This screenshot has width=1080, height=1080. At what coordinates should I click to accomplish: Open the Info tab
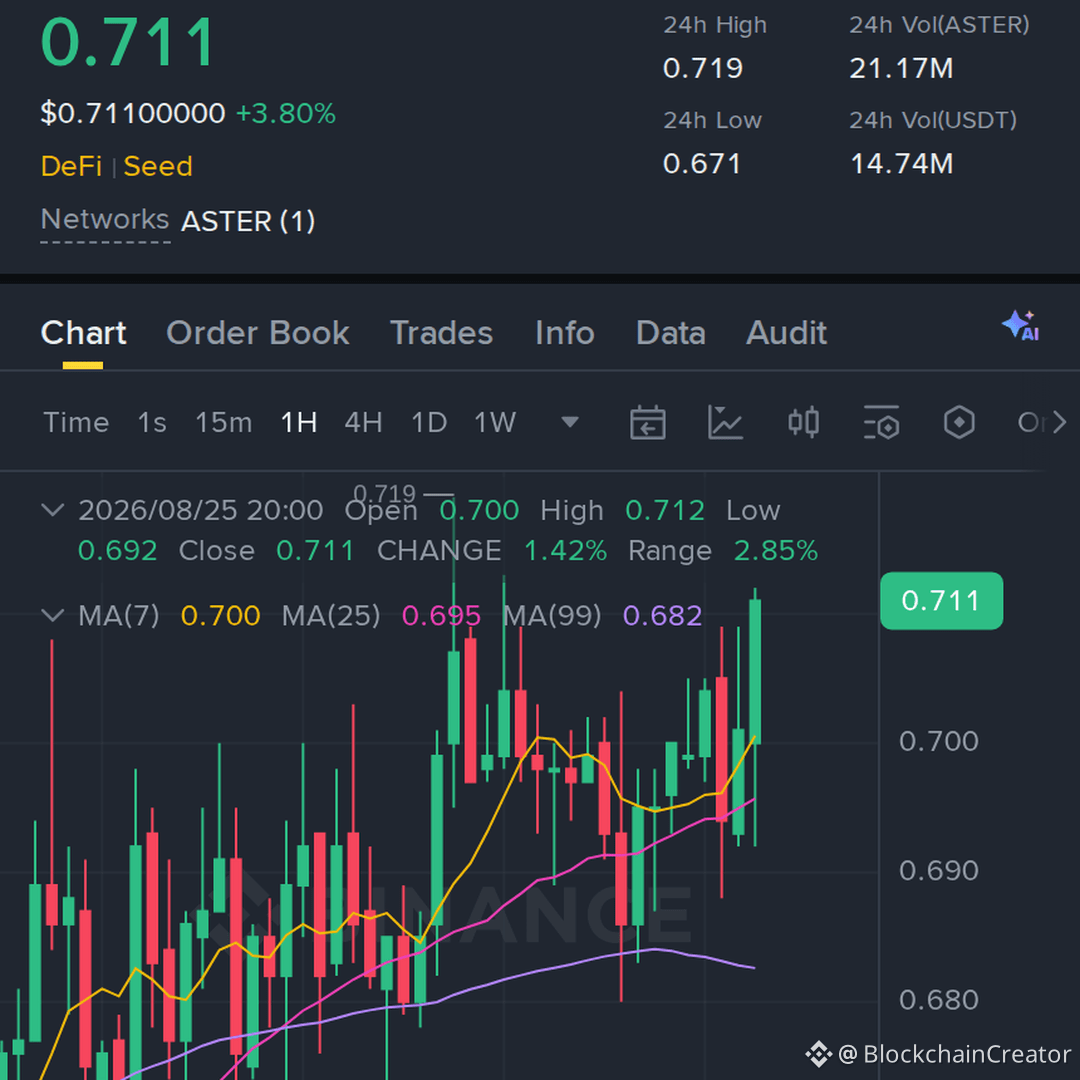click(565, 333)
